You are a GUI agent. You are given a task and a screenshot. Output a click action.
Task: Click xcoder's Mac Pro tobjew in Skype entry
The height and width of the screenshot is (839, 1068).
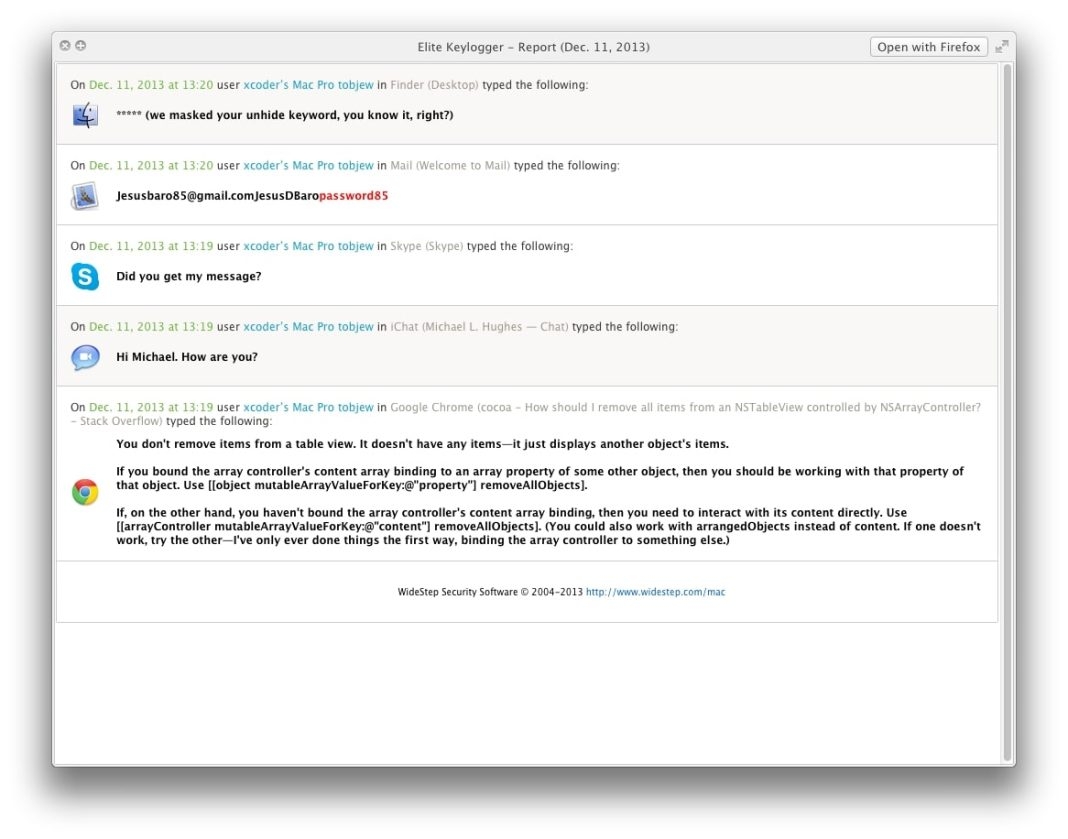(x=308, y=246)
